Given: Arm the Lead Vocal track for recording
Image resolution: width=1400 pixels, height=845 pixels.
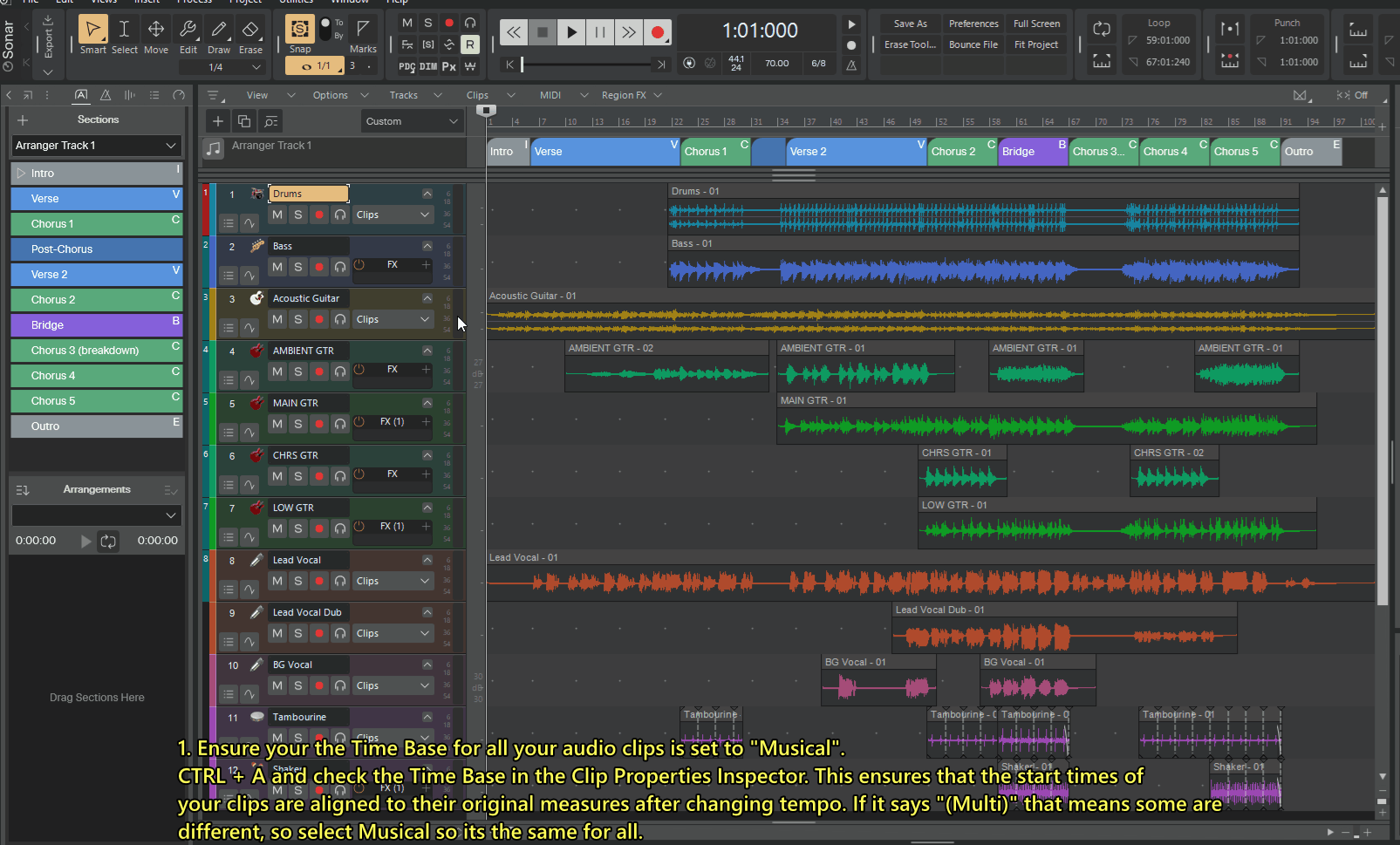Looking at the screenshot, I should click(x=319, y=581).
